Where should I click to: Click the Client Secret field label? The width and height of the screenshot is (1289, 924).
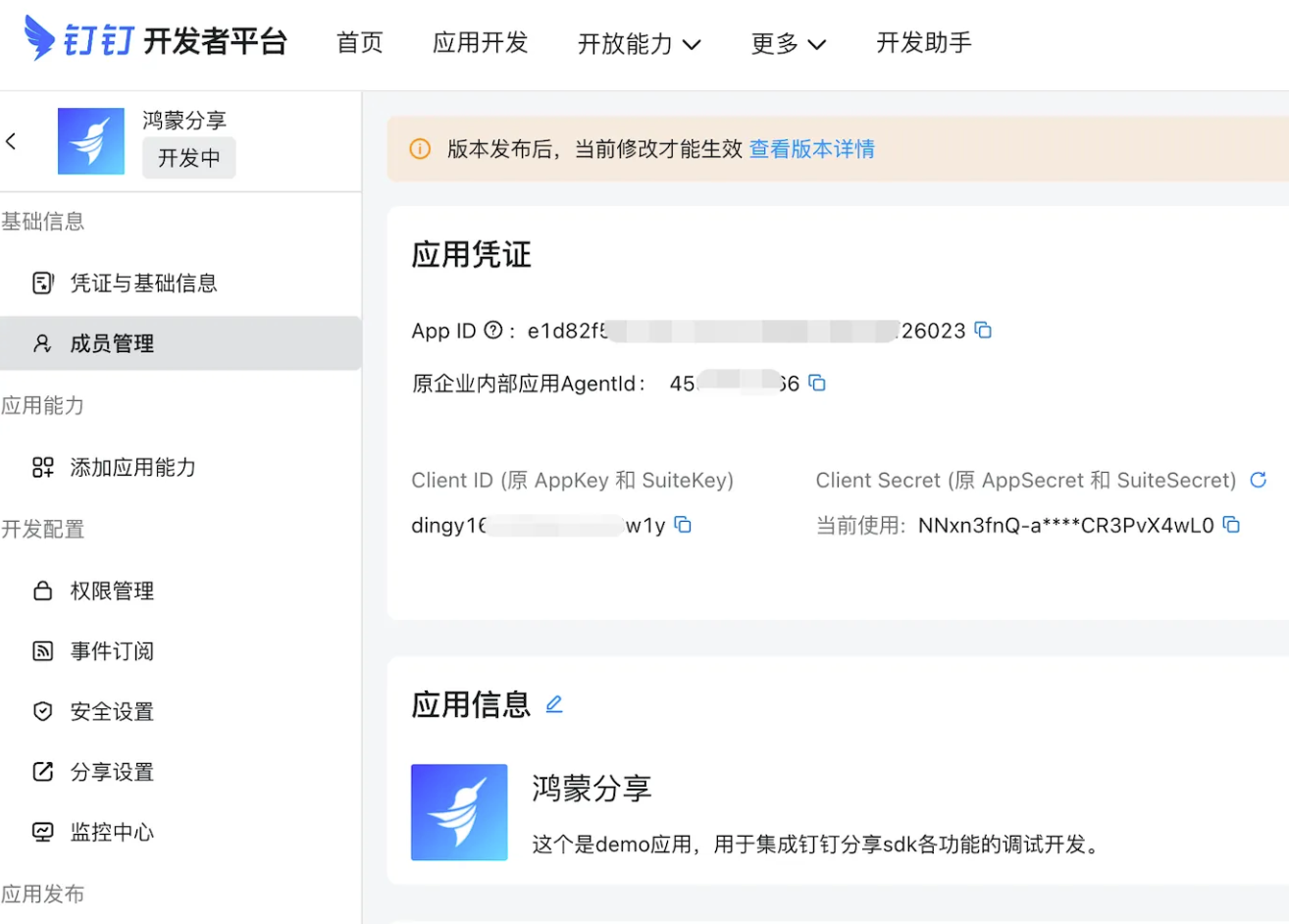pyautogui.click(x=1026, y=481)
